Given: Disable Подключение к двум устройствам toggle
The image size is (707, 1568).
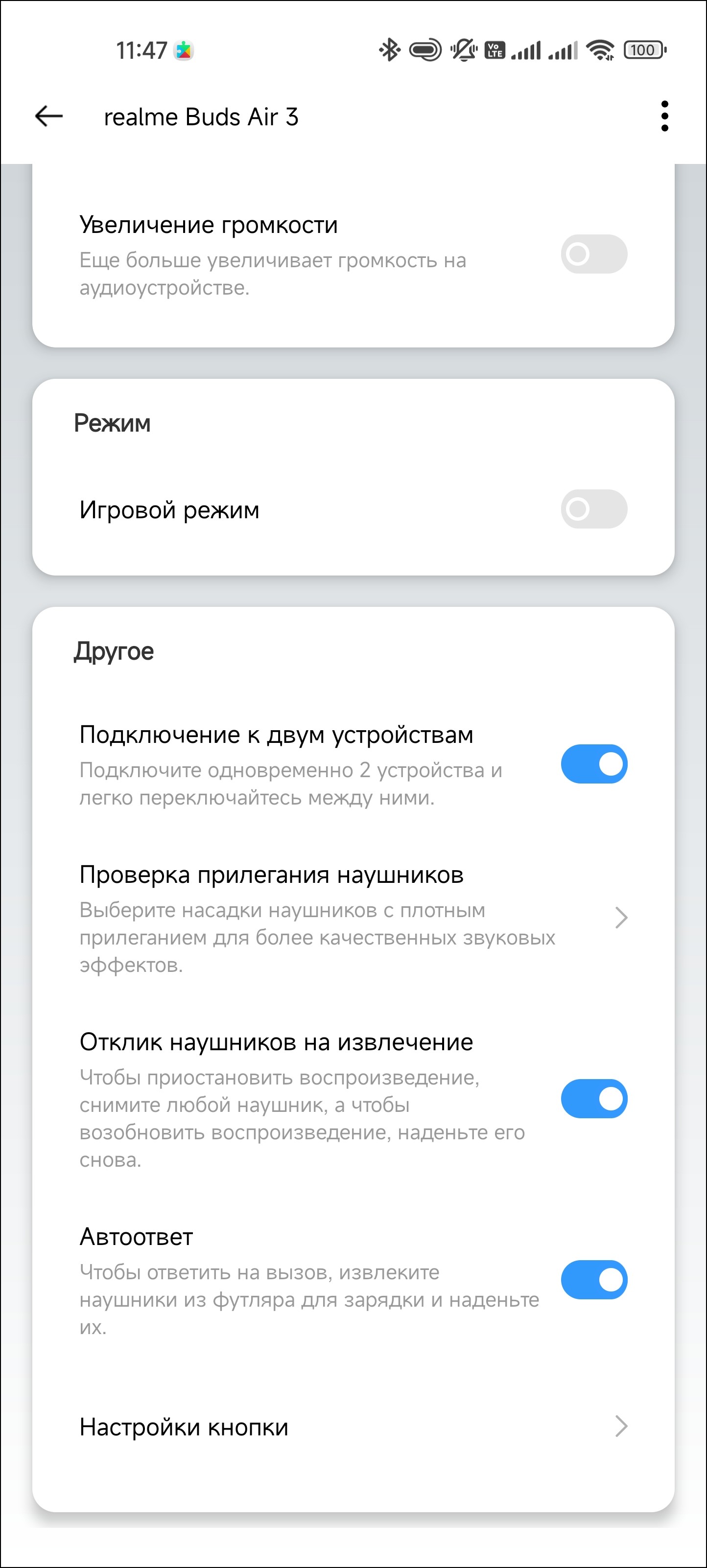Looking at the screenshot, I should click(x=594, y=764).
